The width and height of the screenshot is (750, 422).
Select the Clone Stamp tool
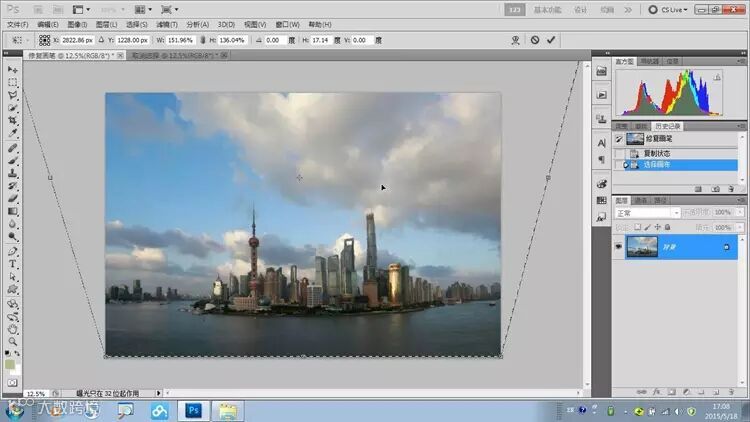click(12, 173)
